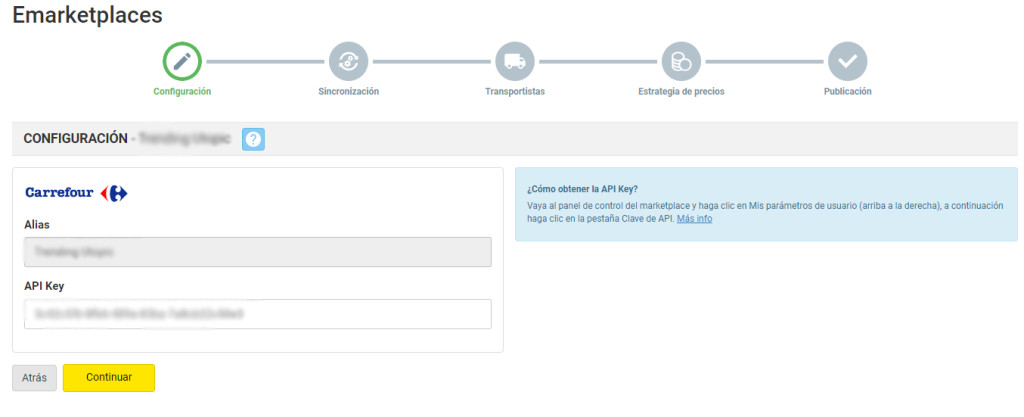Image resolution: width=1024 pixels, height=417 pixels.
Task: Switch to the Sincronización step label
Action: click(x=348, y=91)
